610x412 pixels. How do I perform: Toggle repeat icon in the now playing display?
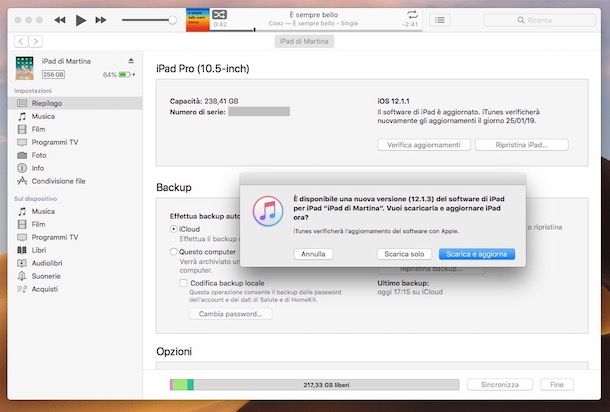click(412, 14)
